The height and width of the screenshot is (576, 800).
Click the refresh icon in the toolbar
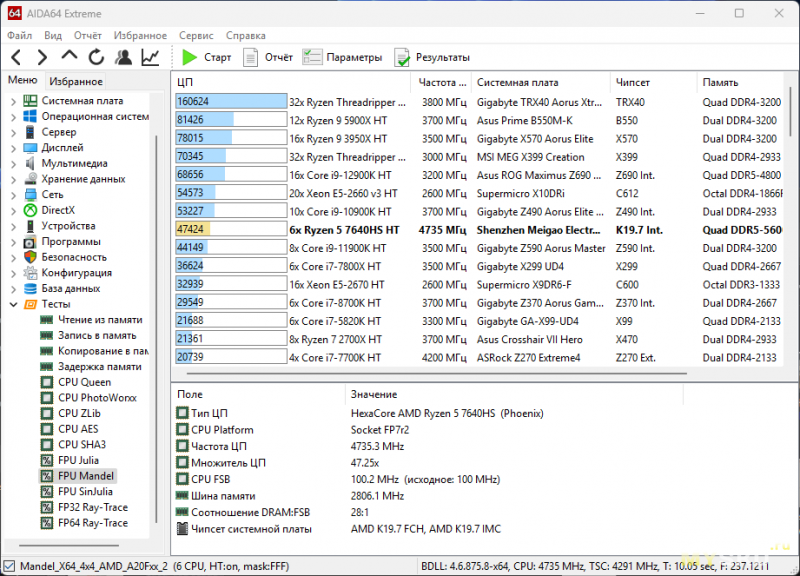point(96,57)
